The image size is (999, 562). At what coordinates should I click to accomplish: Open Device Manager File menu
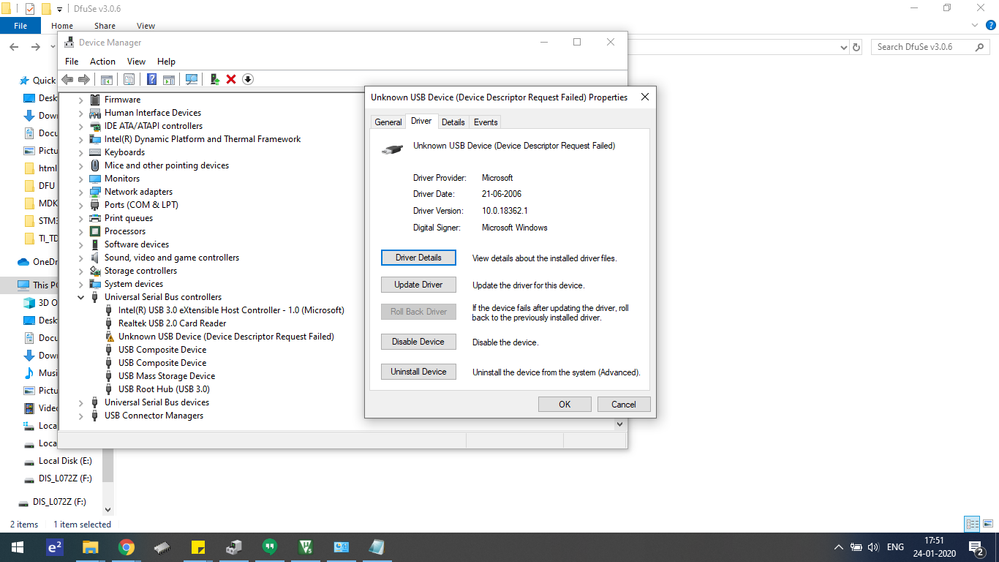coord(72,62)
